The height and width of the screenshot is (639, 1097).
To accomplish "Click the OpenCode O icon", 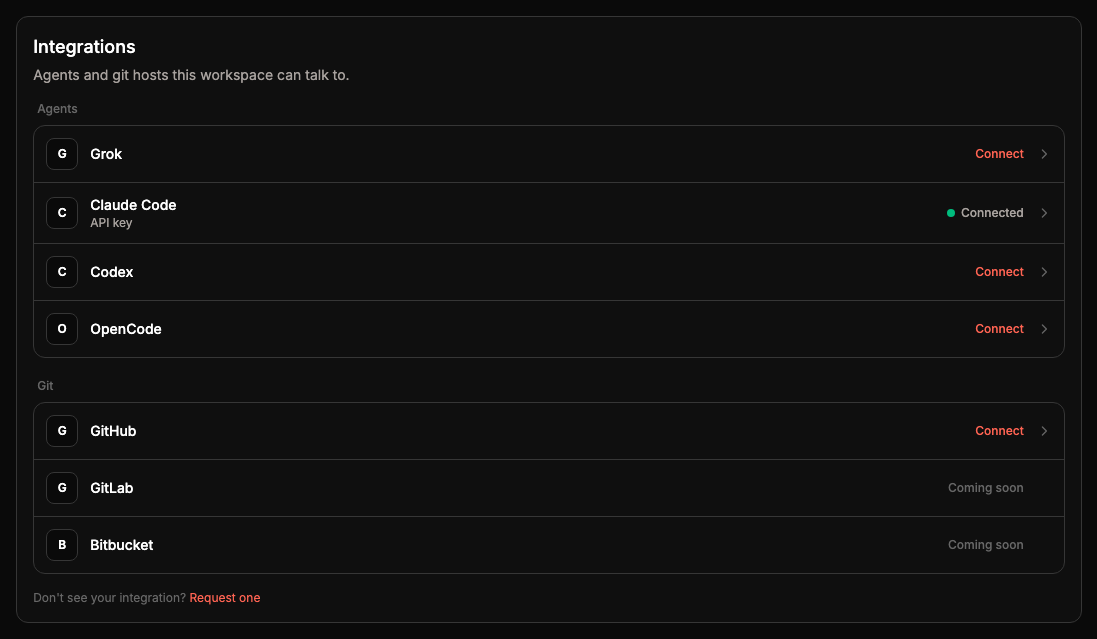I will (62, 329).
